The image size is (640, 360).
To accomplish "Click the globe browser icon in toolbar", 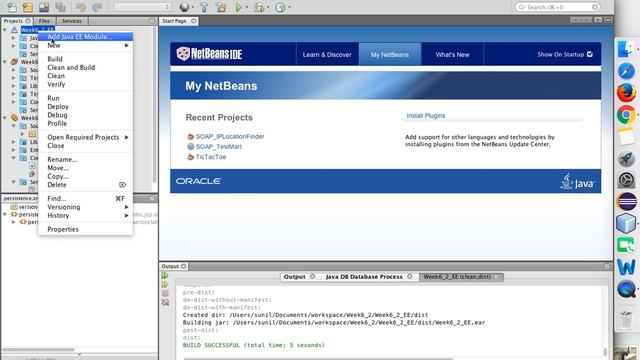I will point(184,7).
